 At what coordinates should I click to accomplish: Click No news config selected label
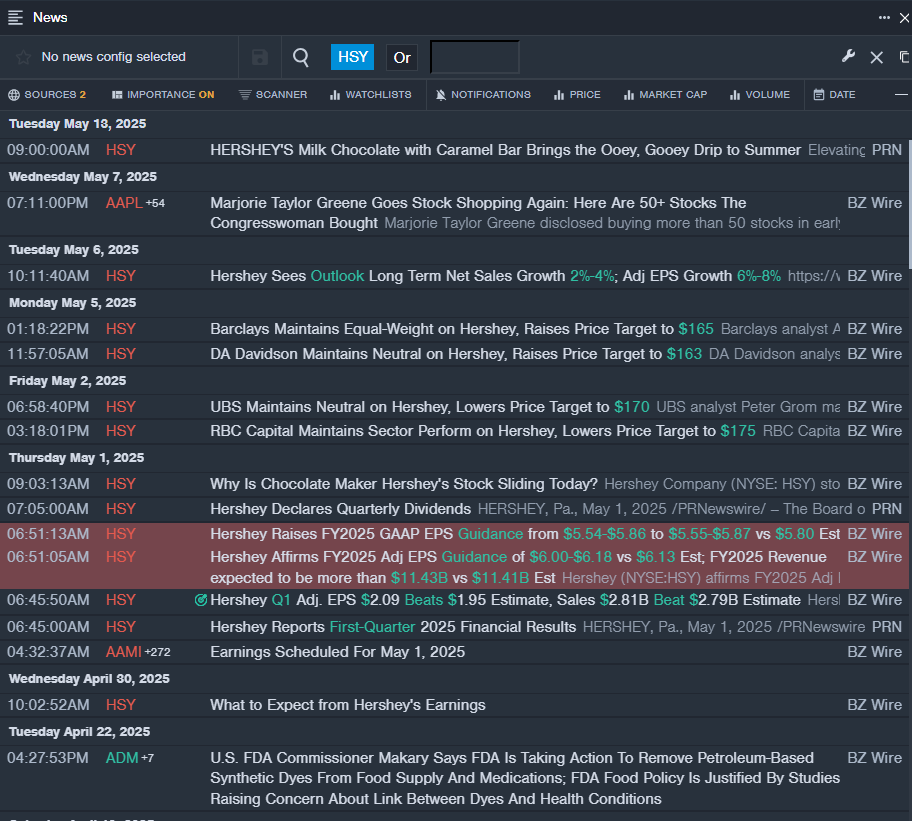coord(113,57)
